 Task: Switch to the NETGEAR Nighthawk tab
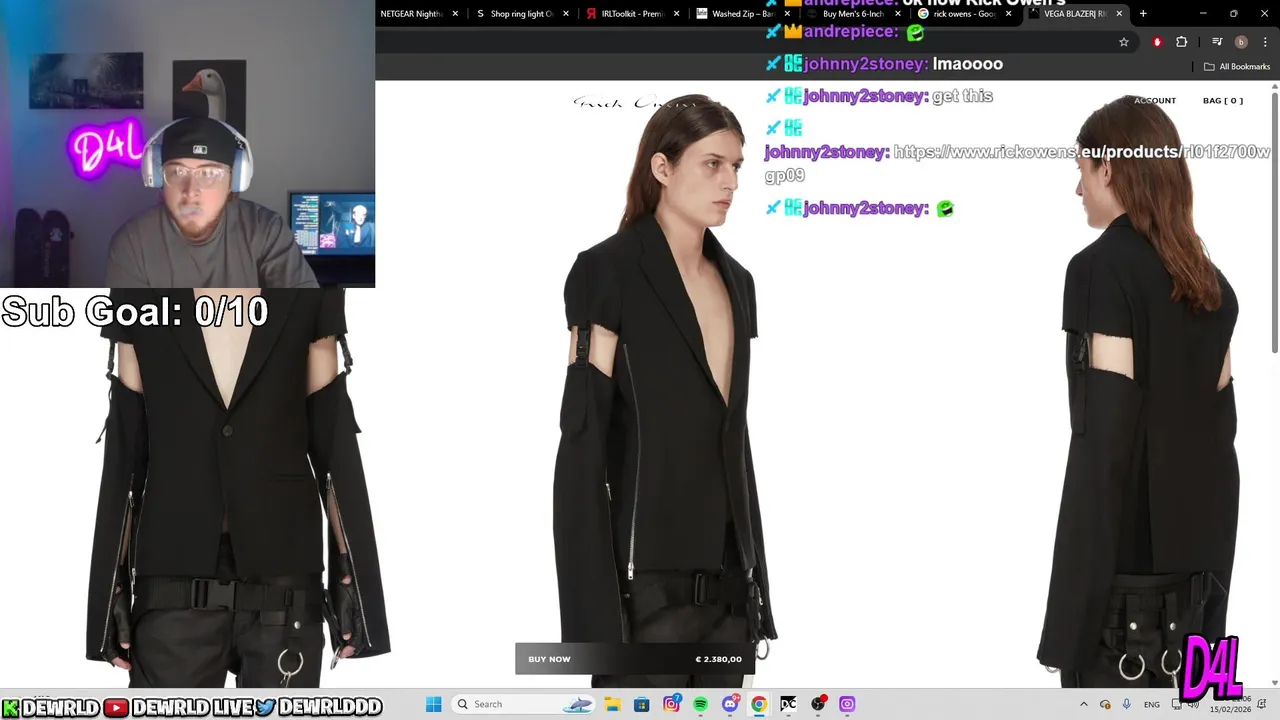coord(410,14)
